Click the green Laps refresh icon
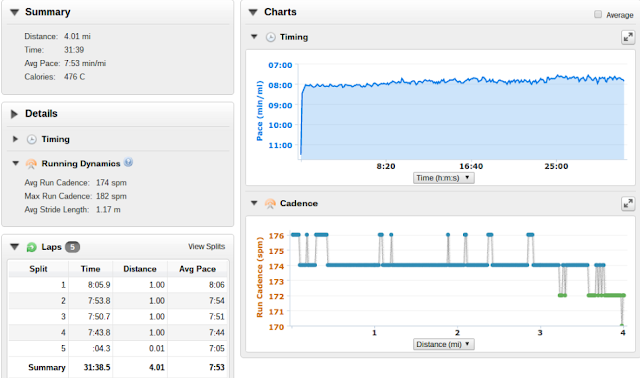 click(31, 247)
